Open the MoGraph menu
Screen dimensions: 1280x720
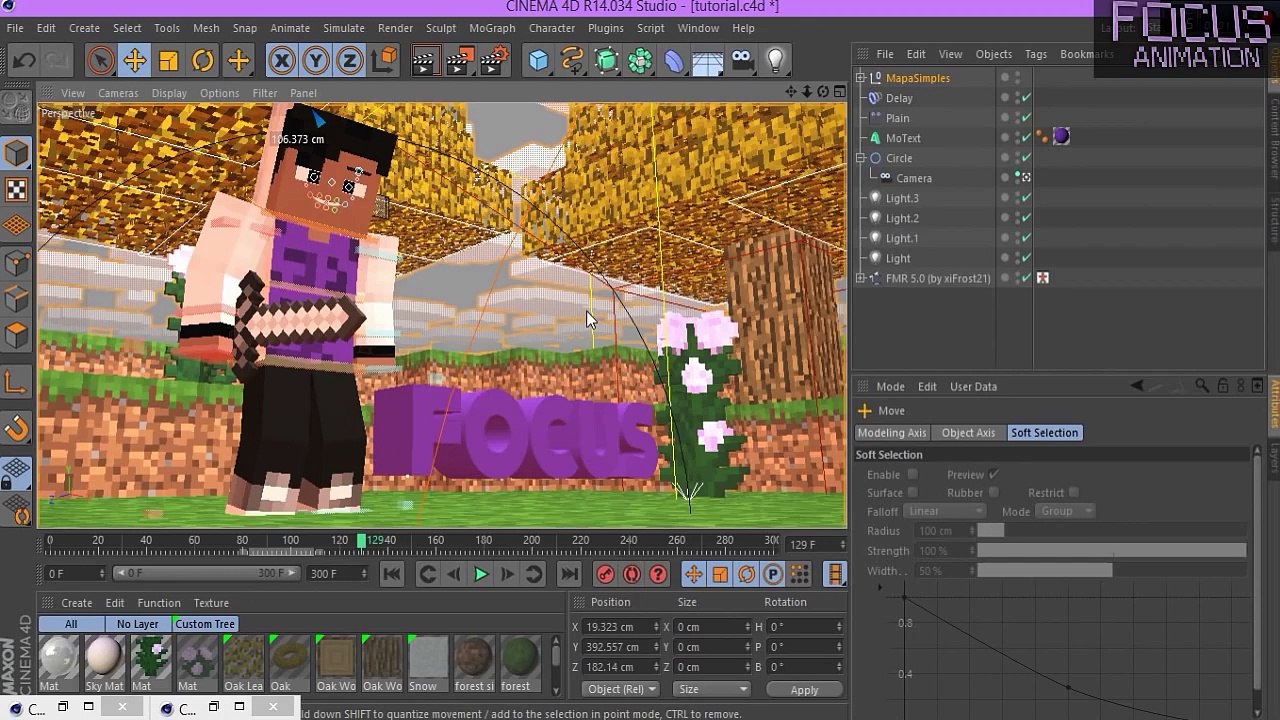pos(492,28)
